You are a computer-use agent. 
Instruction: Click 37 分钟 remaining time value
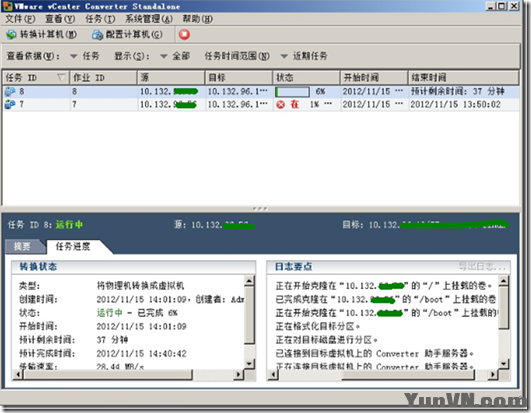(112, 340)
